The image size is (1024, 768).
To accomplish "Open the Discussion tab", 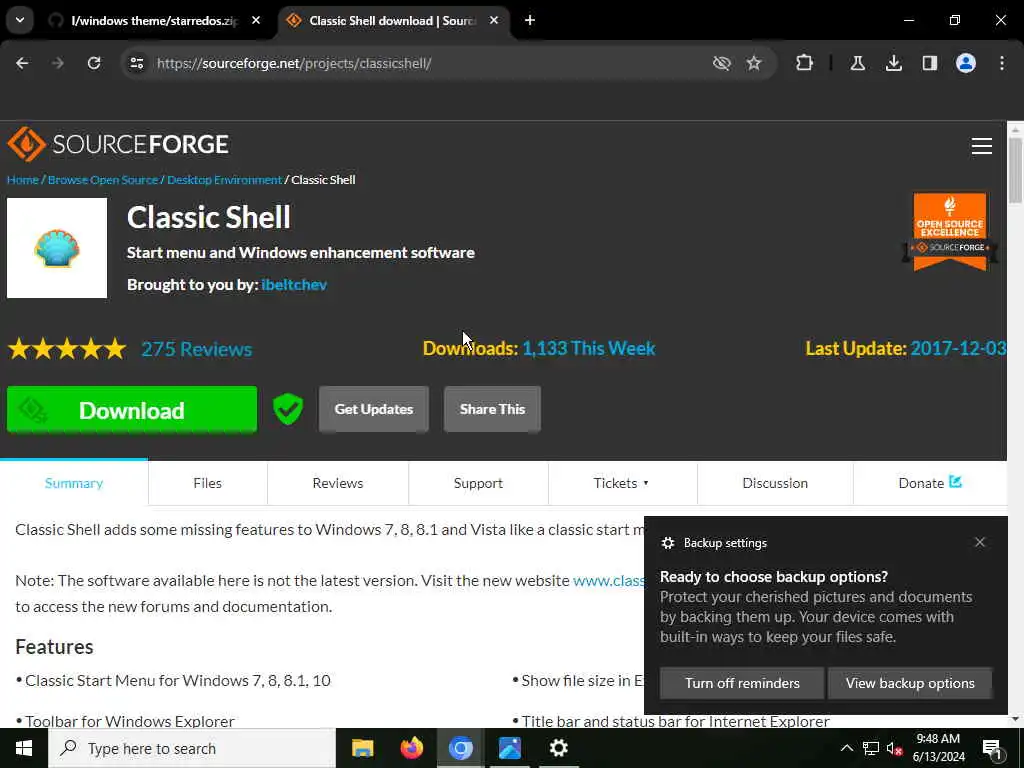I will click(775, 483).
